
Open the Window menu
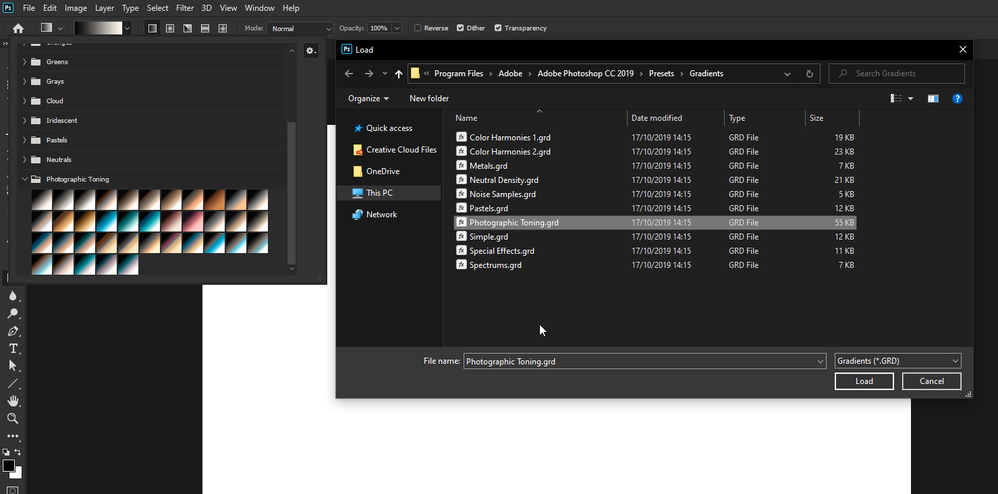pyautogui.click(x=260, y=8)
